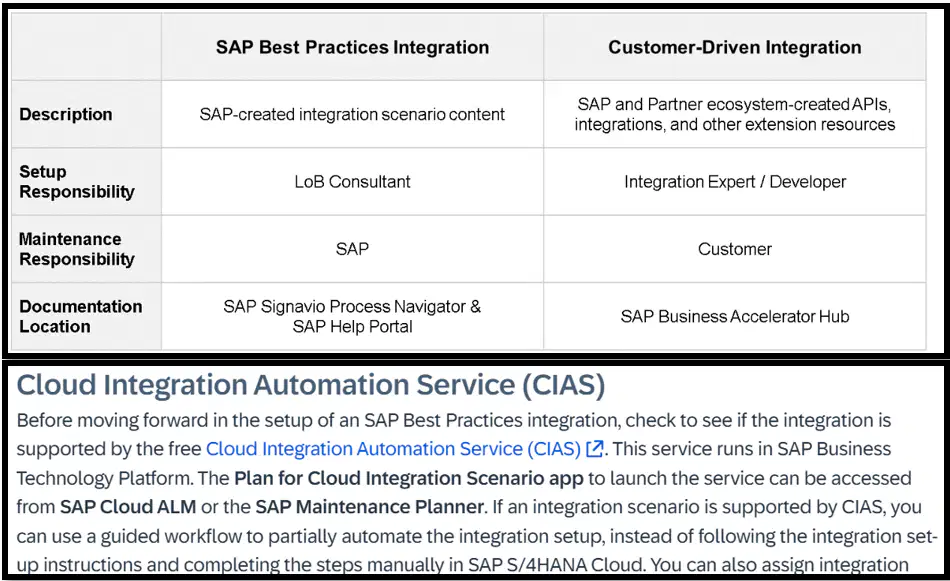Click the Integration Expert / Developer cell
950x581 pixels.
(734, 182)
